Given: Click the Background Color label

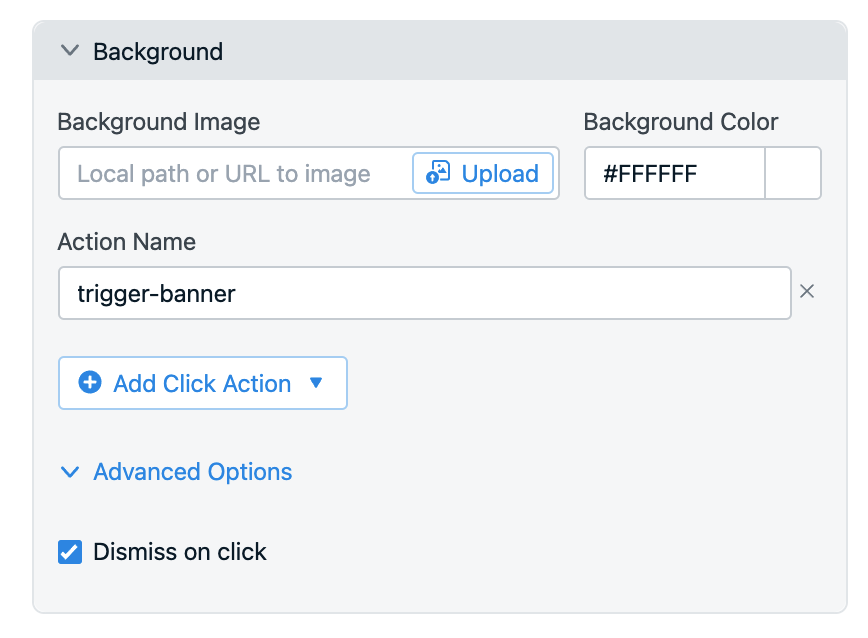Looking at the screenshot, I should click(x=681, y=122).
